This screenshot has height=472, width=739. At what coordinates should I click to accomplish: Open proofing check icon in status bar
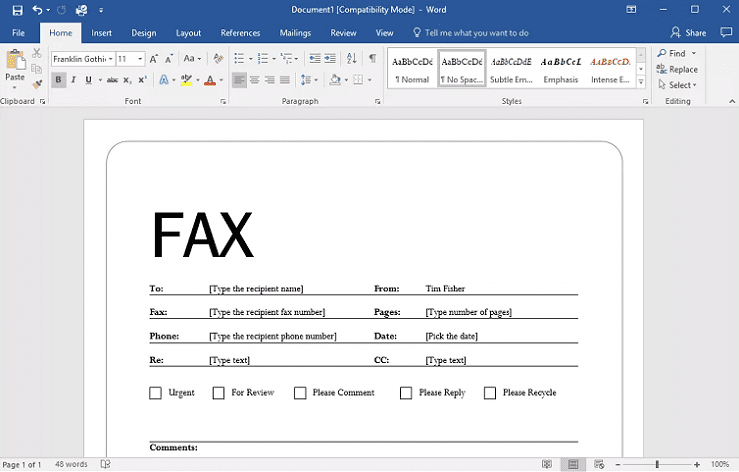pyautogui.click(x=106, y=464)
